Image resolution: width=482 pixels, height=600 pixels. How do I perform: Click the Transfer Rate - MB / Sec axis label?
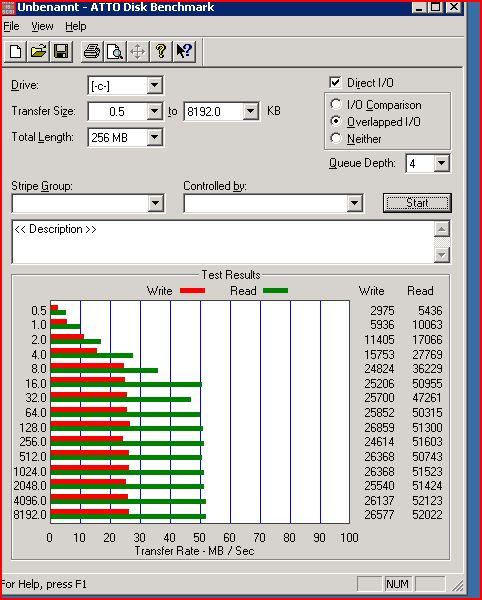point(194,551)
